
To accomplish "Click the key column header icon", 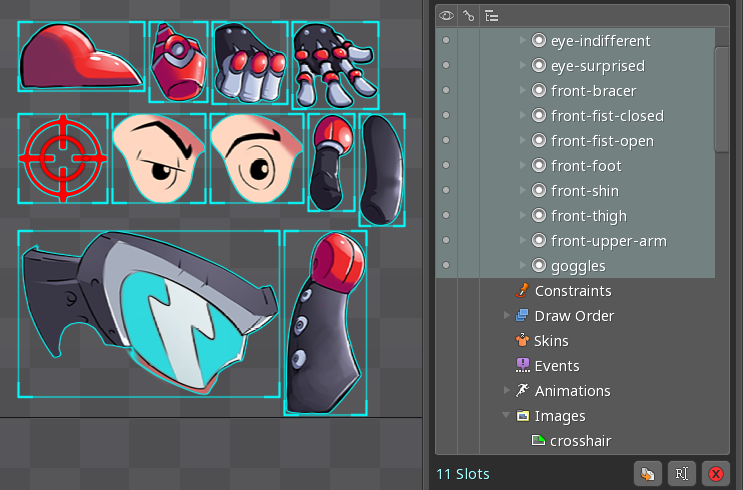I will point(468,15).
